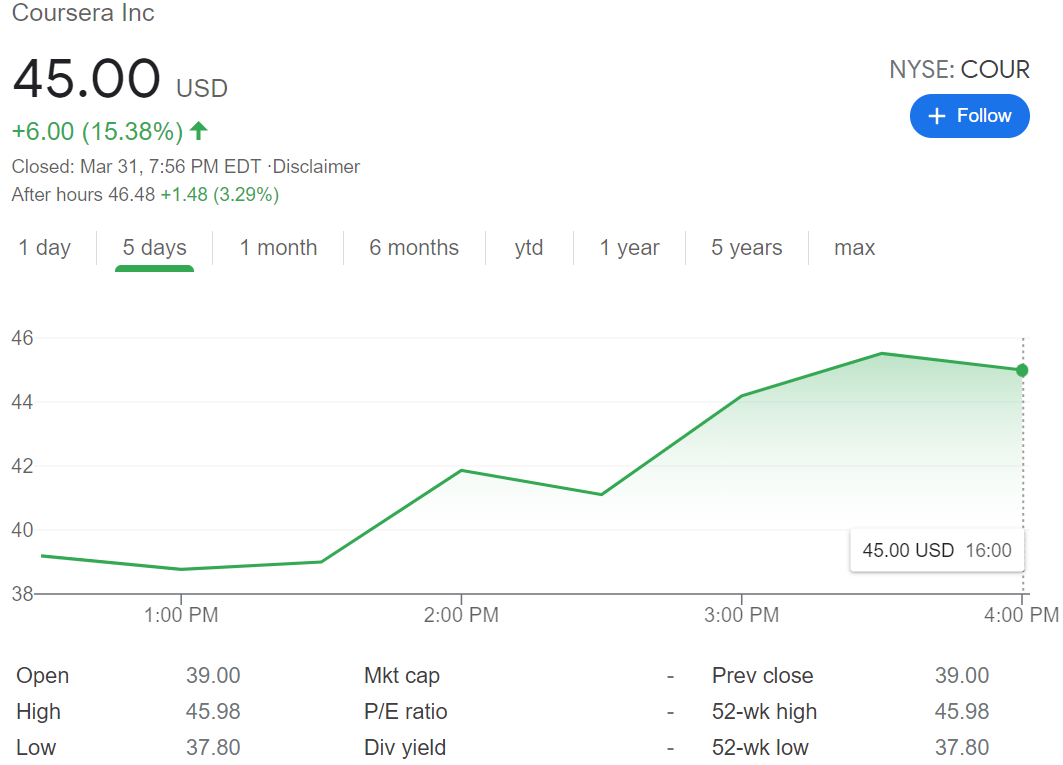Click the 42 y-axis label
The image size is (1063, 765).
pos(22,466)
